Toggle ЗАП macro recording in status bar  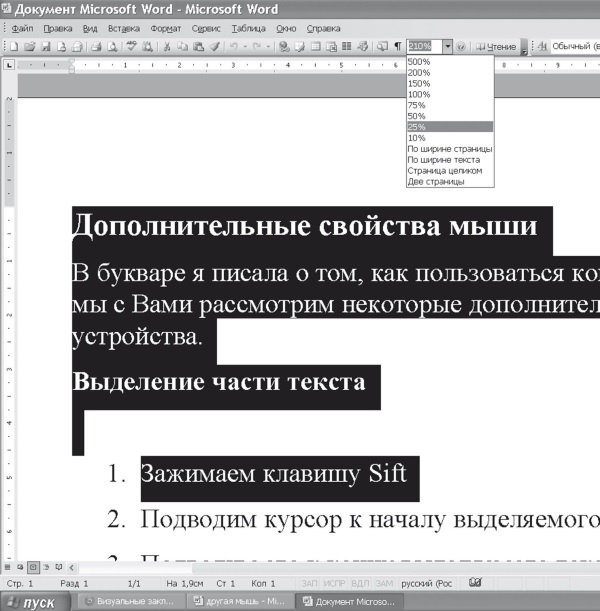[309, 583]
